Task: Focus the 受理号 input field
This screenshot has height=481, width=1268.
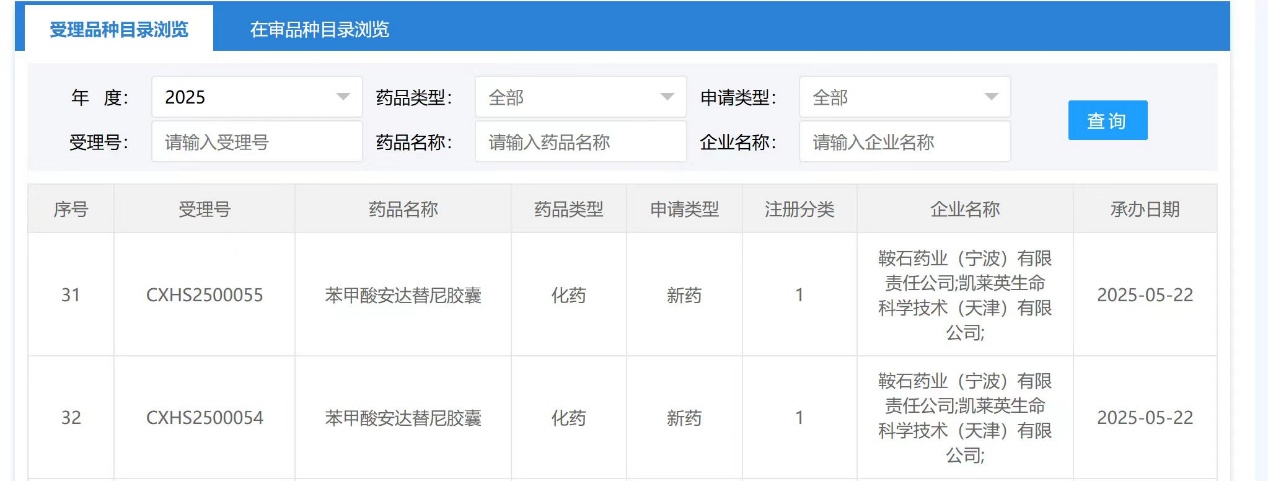Action: [256, 142]
